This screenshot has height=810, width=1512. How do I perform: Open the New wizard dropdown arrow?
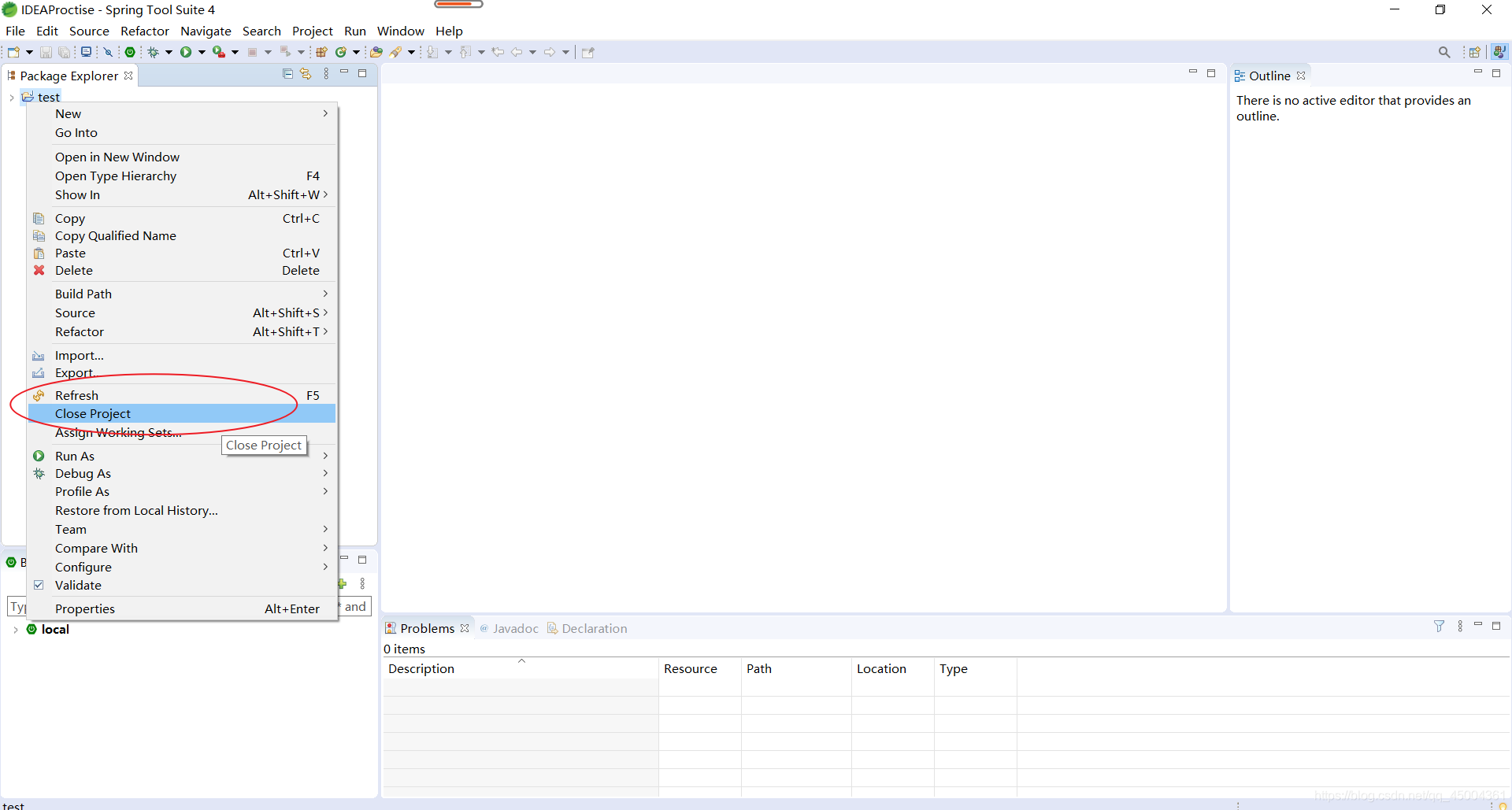(x=29, y=52)
